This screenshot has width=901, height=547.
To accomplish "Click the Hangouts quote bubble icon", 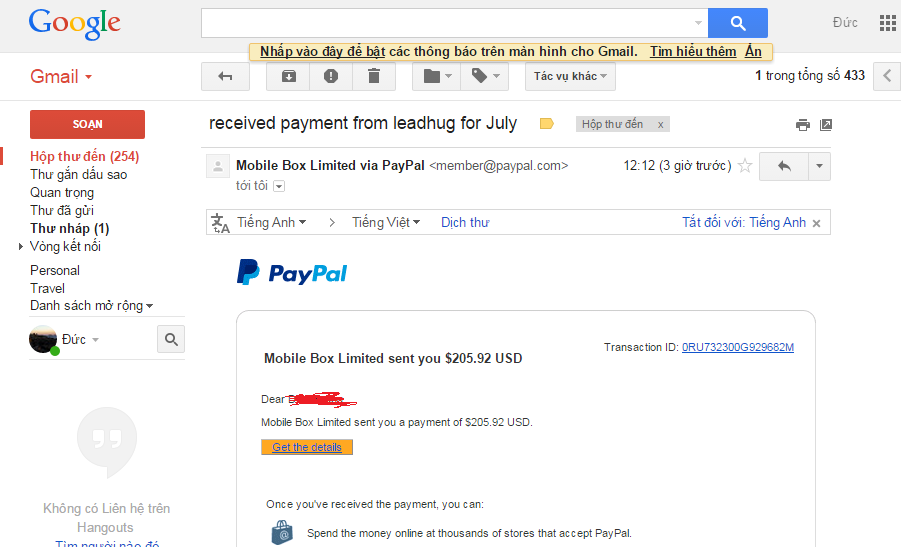I will pos(107,442).
